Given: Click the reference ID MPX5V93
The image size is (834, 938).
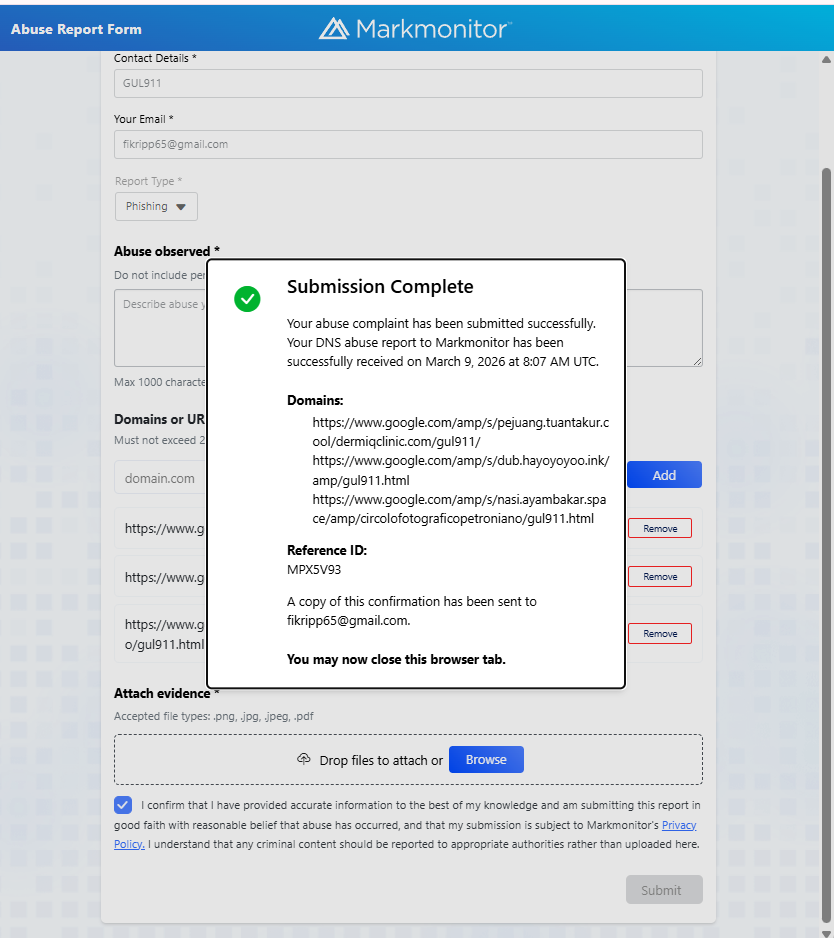Looking at the screenshot, I should point(314,570).
